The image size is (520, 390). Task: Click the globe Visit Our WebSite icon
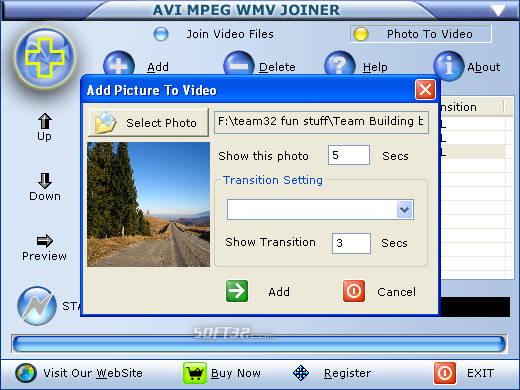click(x=26, y=373)
